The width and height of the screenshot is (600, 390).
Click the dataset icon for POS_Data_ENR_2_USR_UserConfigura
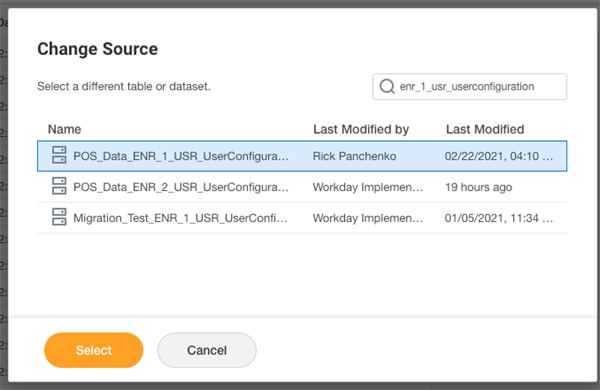(x=59, y=186)
